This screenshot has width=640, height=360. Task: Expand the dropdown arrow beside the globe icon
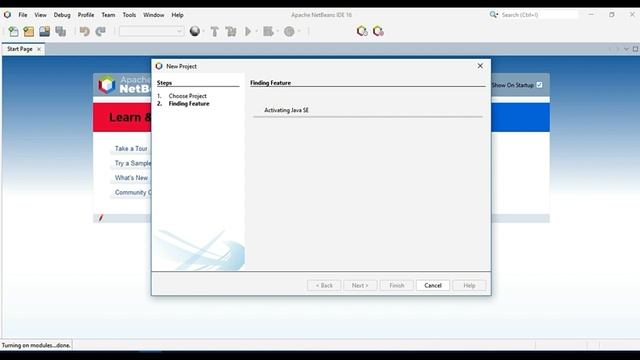click(204, 31)
